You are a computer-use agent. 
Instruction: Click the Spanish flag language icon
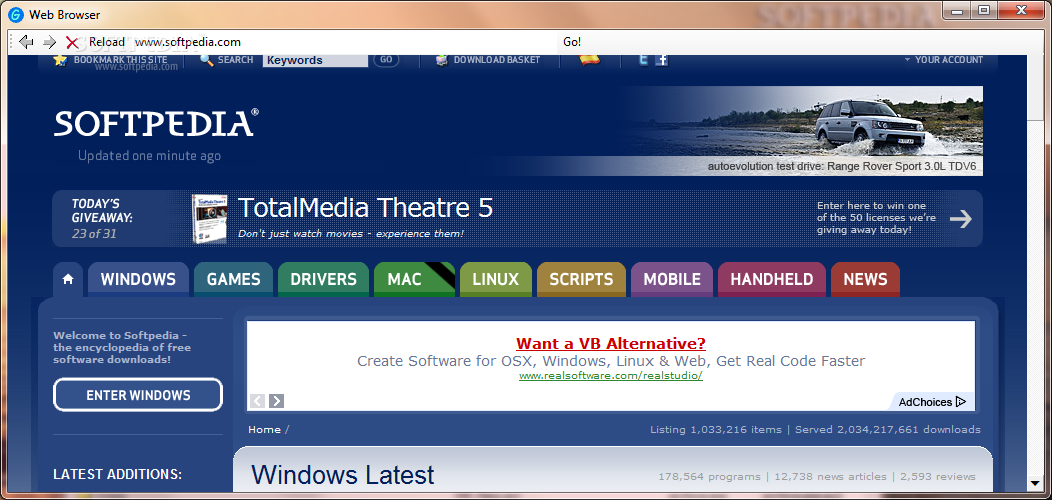pos(589,60)
